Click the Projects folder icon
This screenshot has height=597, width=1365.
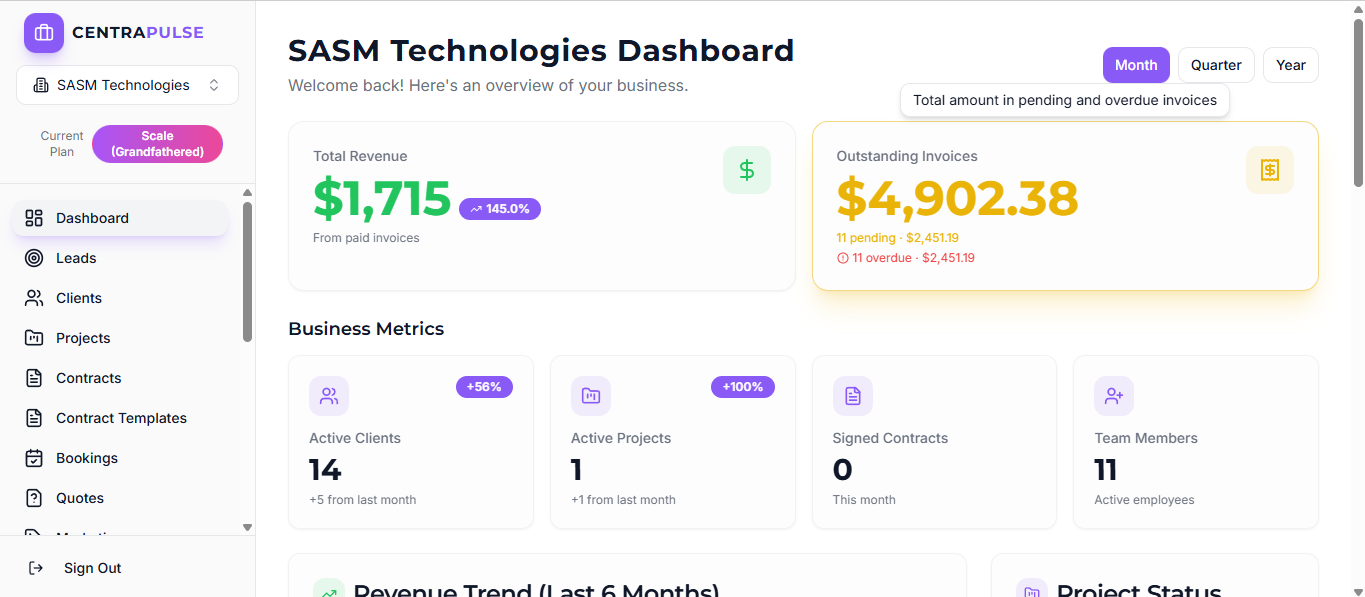tap(33, 338)
